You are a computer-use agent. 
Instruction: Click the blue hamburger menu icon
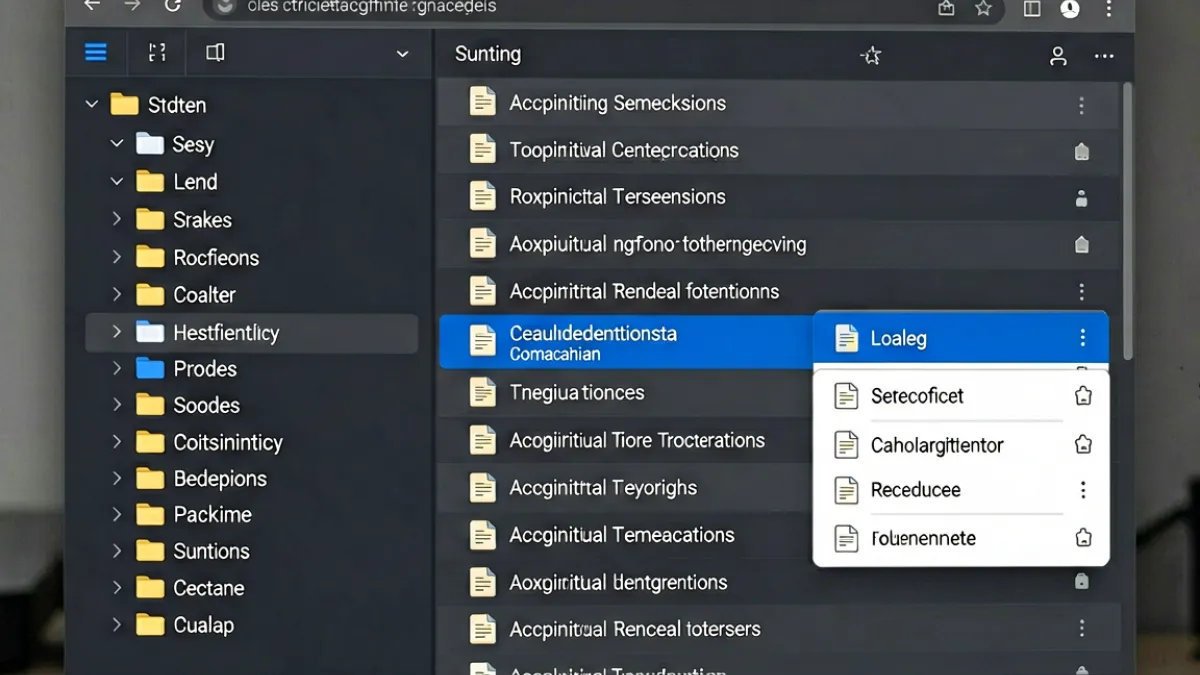[96, 53]
